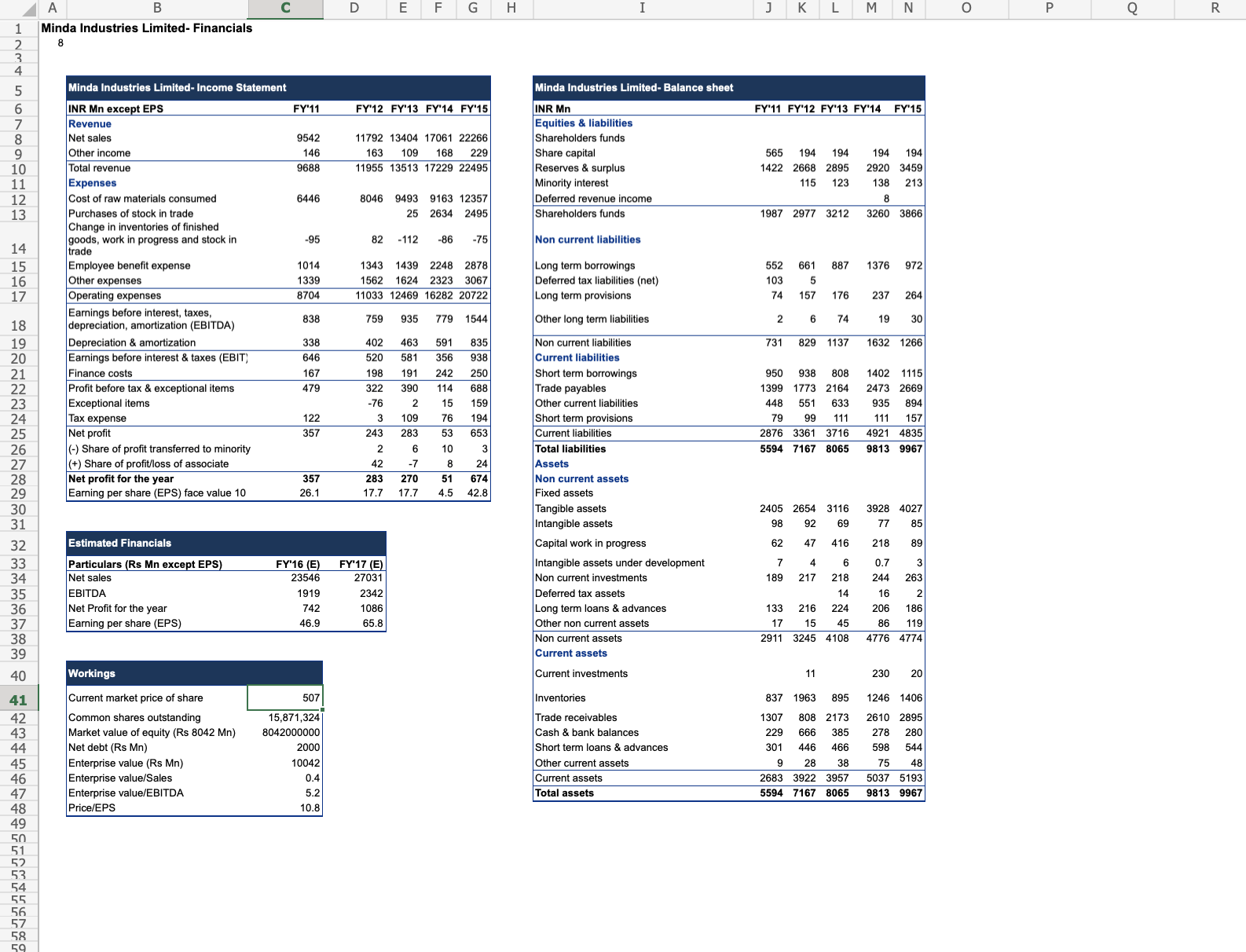Select the current market price value 507
This screenshot has width=1246, height=952.
tap(285, 698)
